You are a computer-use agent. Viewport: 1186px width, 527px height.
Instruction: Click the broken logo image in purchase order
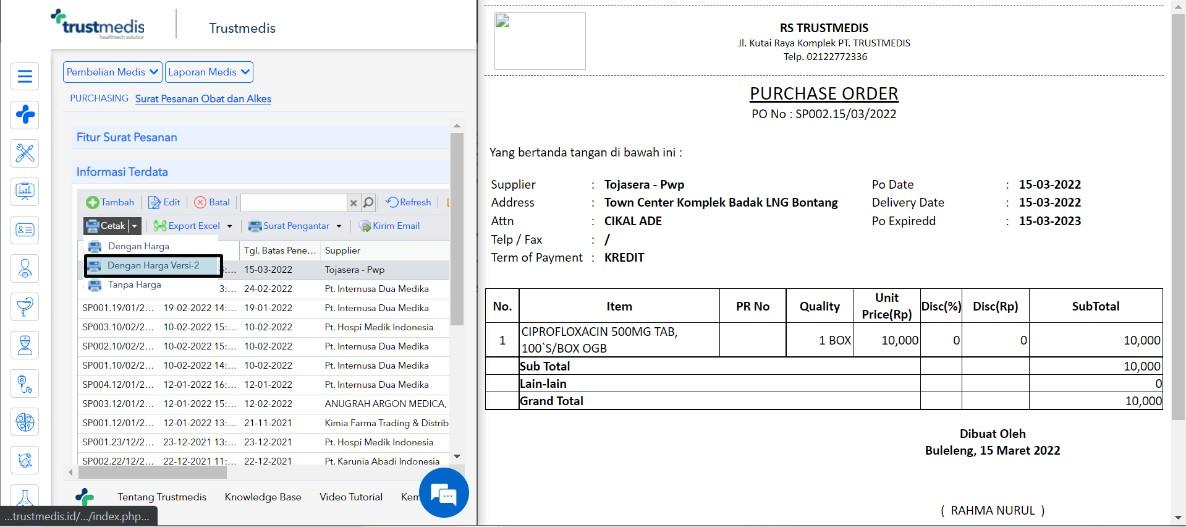click(x=539, y=41)
